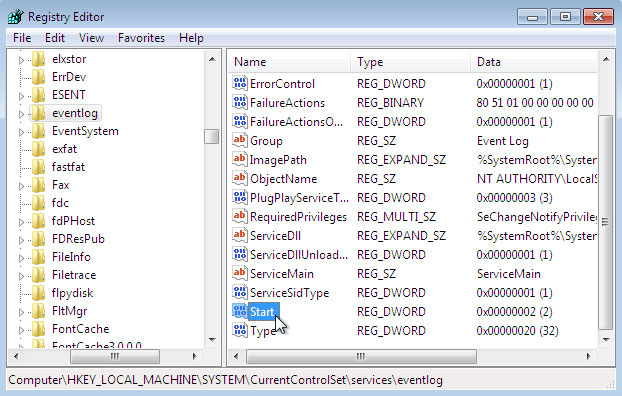Open the View menu
The height and width of the screenshot is (396, 622).
pos(91,38)
